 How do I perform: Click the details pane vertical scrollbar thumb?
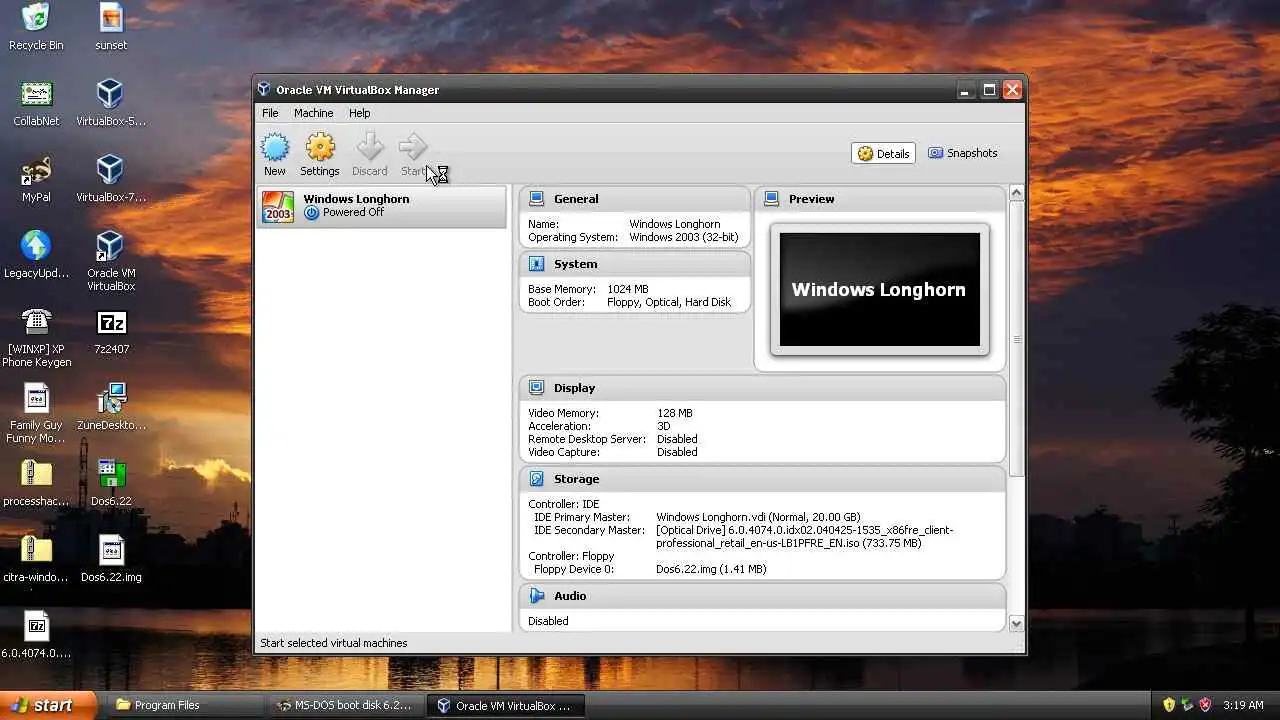1016,339
